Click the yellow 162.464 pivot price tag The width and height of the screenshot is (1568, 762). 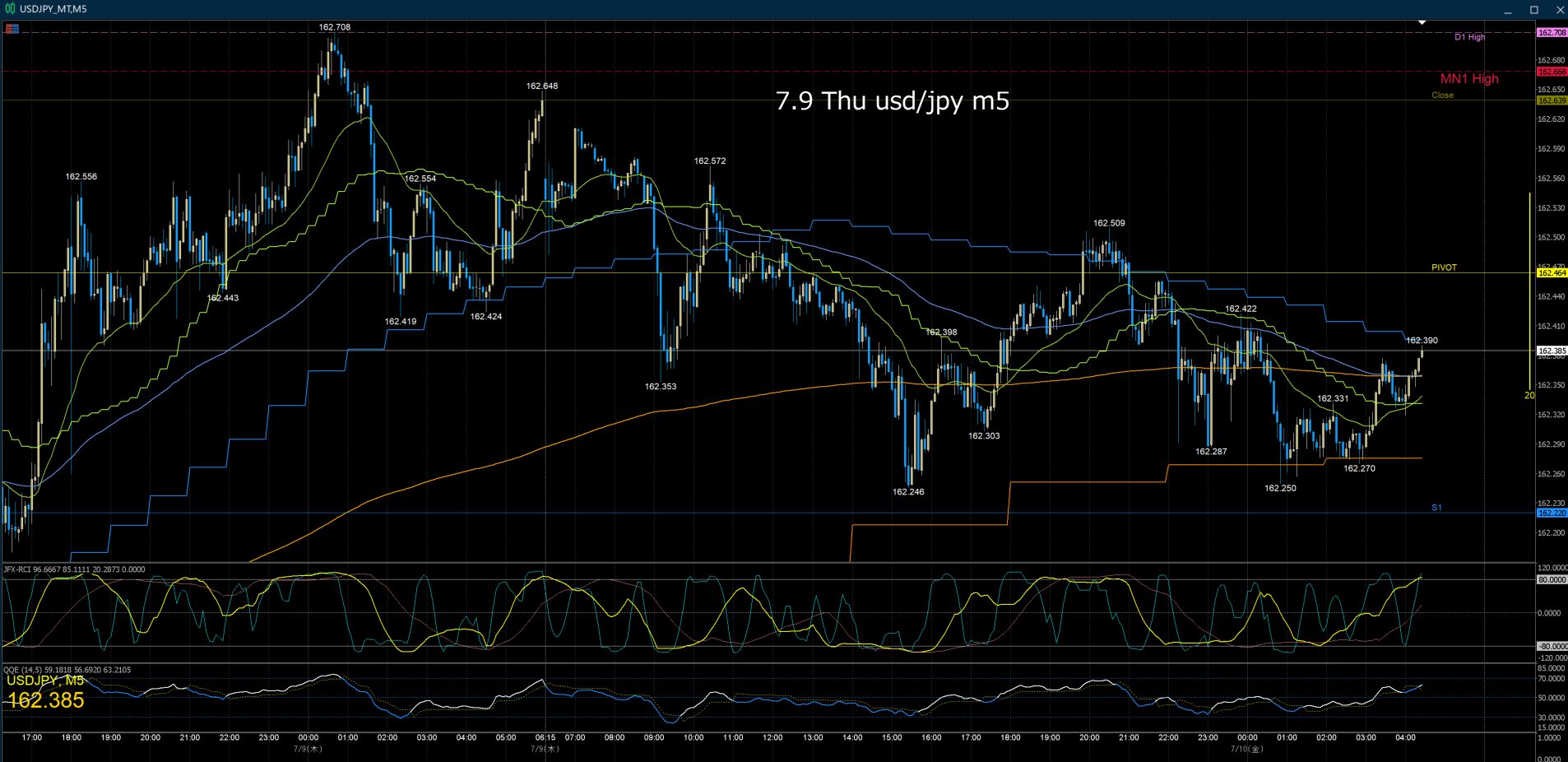click(1552, 273)
